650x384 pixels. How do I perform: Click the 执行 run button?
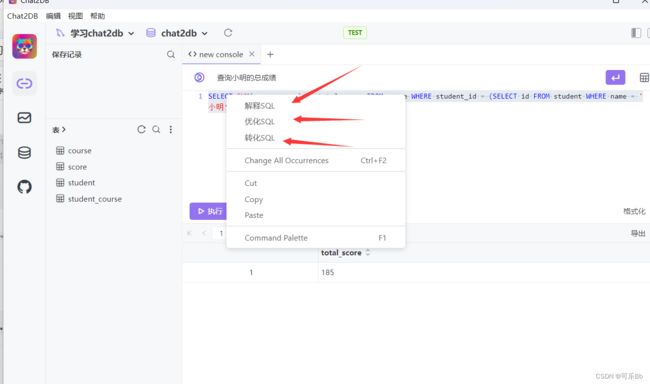pyautogui.click(x=209, y=211)
